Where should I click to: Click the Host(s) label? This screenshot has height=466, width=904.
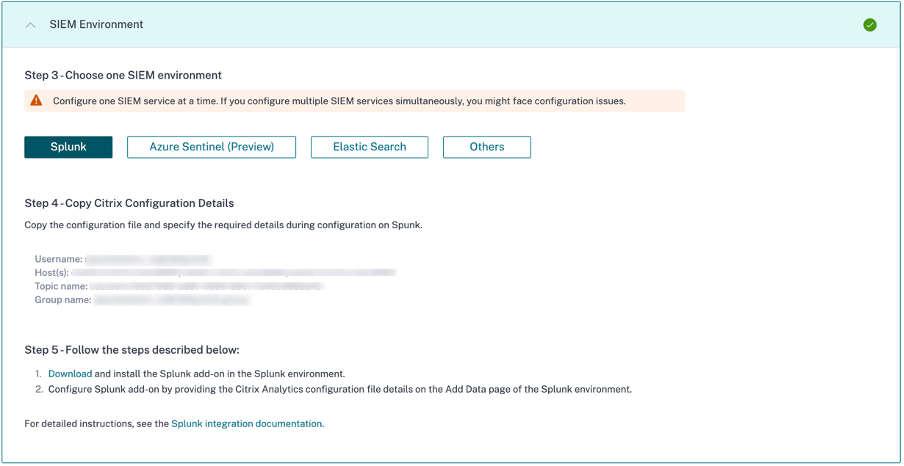tap(52, 272)
